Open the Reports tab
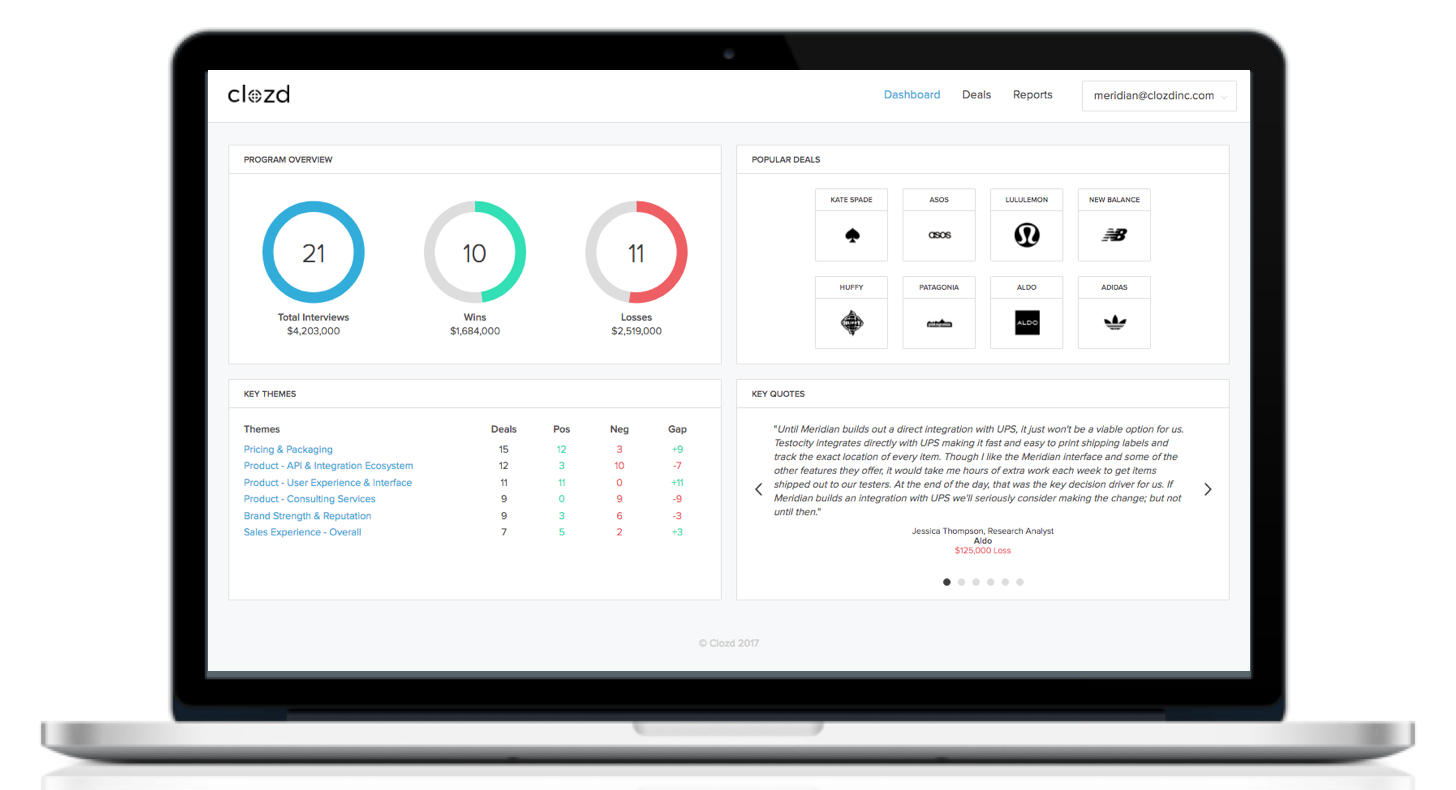Viewport: 1456px width, 790px height. pyautogui.click(x=1032, y=95)
